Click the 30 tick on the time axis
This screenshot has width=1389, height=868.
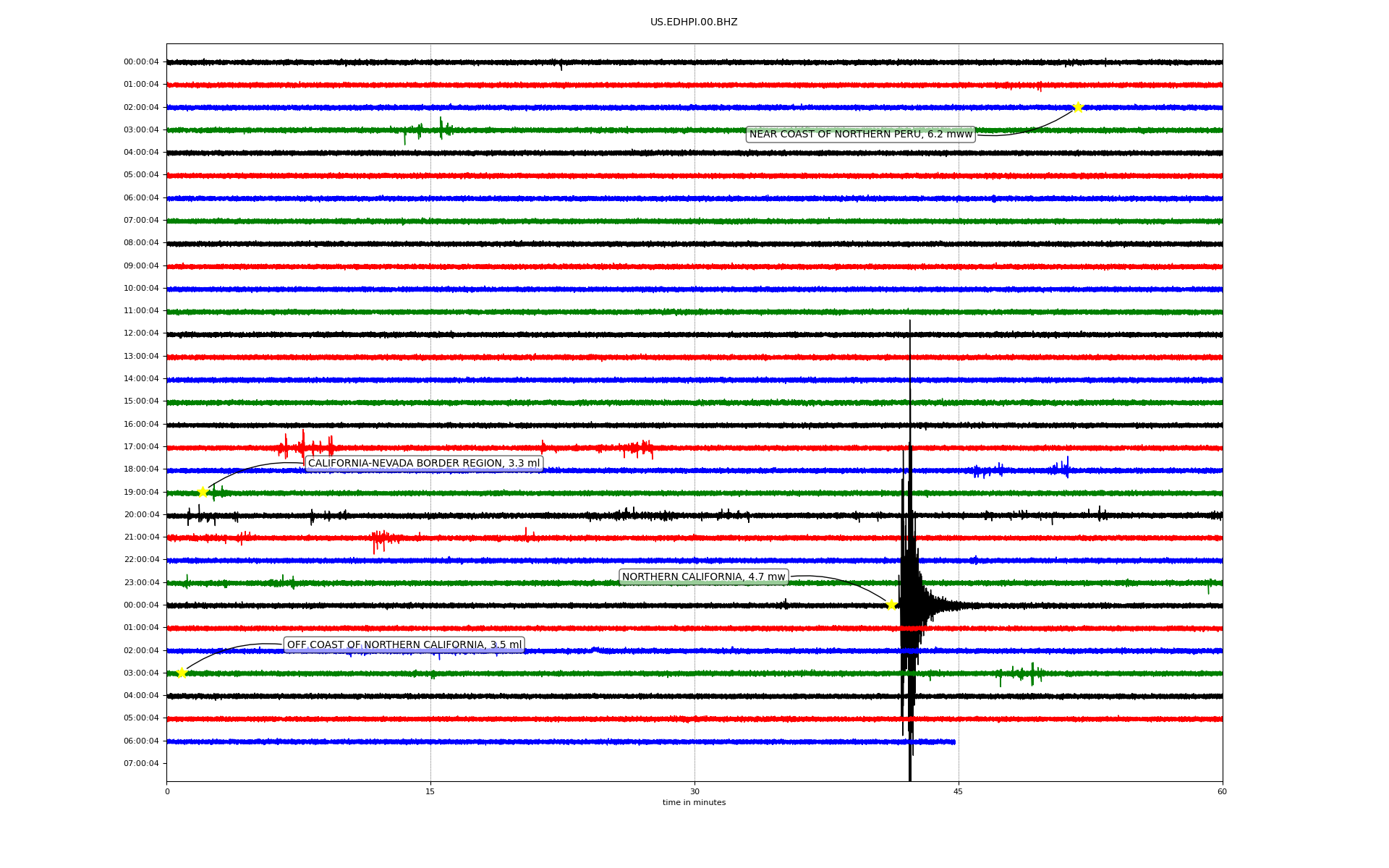tap(694, 791)
